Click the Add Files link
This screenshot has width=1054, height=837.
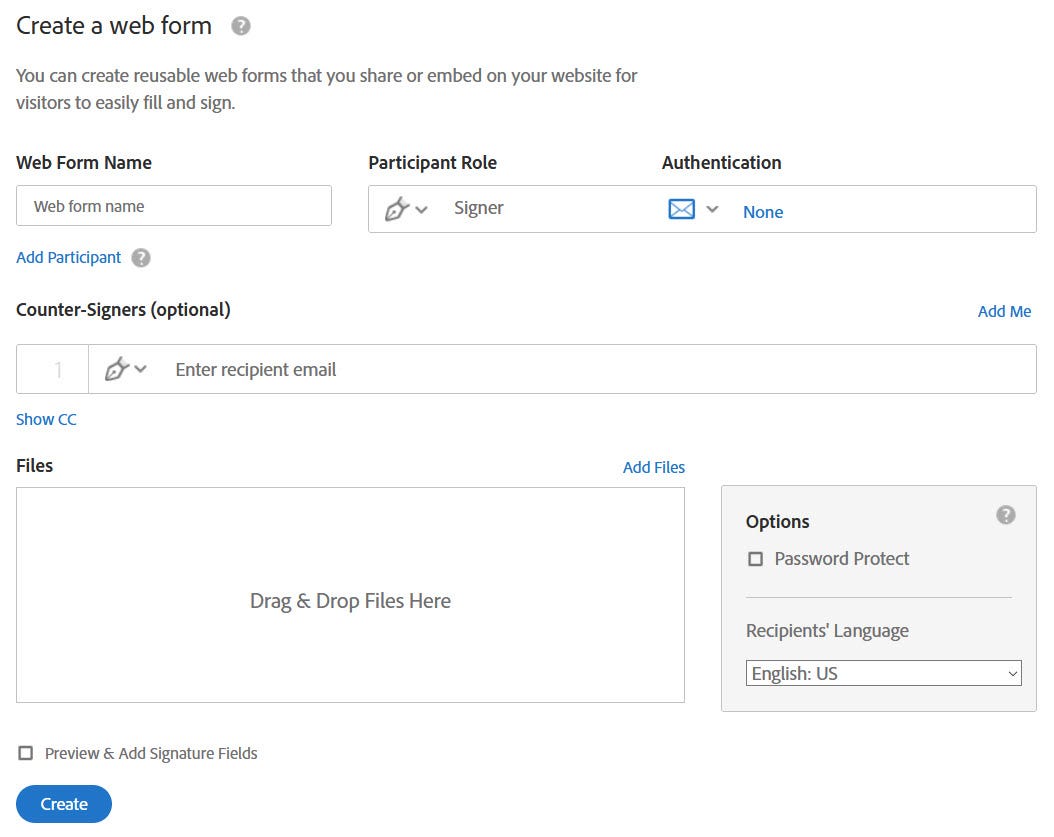click(x=654, y=467)
